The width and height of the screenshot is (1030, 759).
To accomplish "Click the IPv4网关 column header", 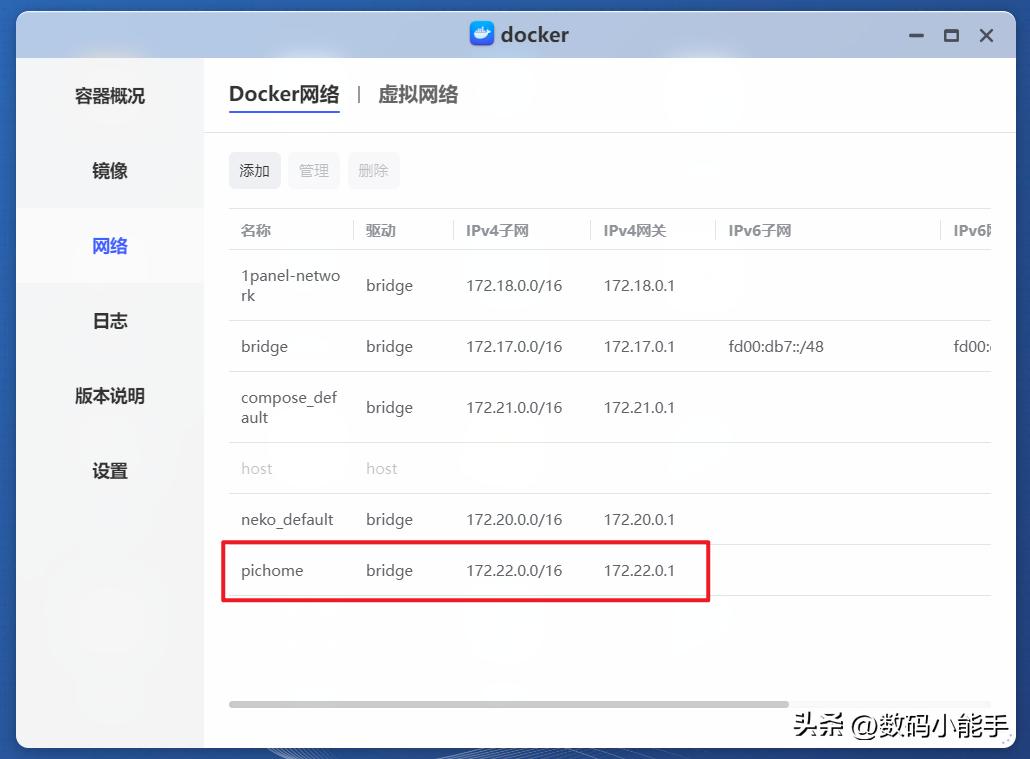I will (x=635, y=231).
